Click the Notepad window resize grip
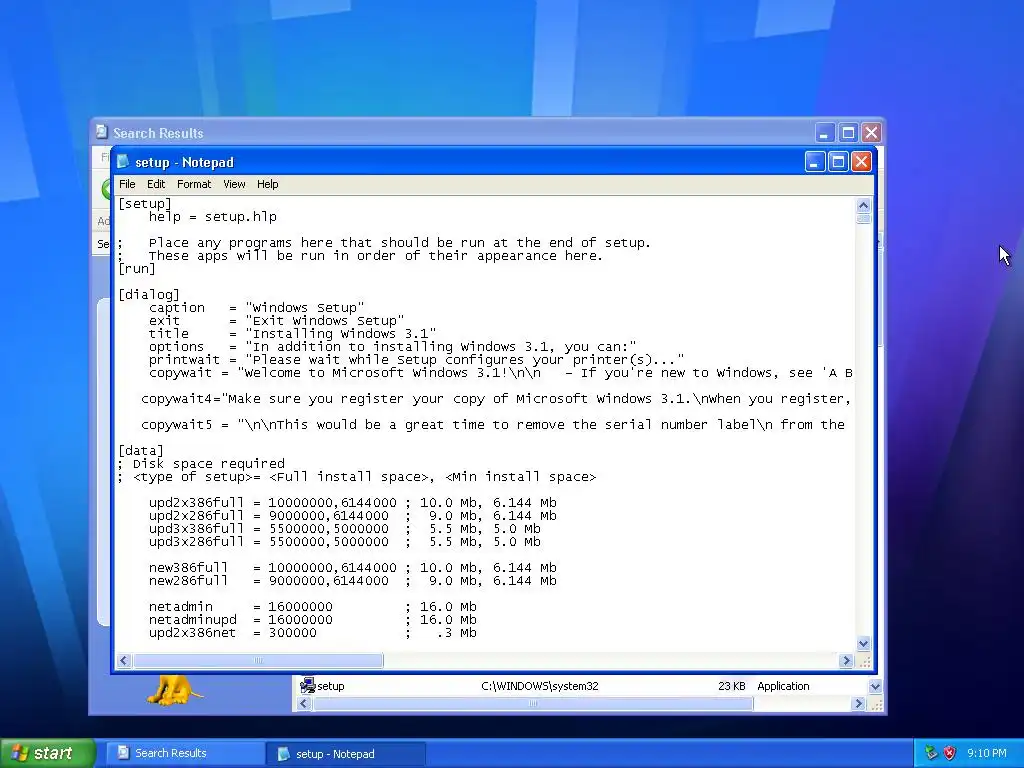Screen dimensions: 1024x768 click(865, 662)
